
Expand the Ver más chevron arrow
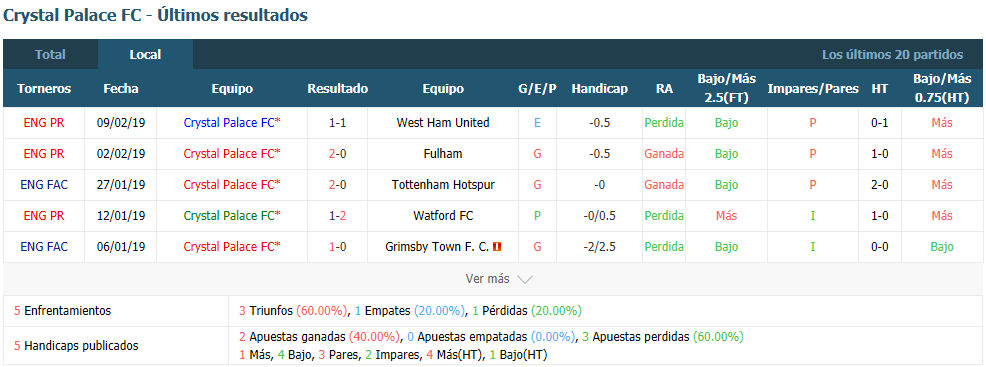pyautogui.click(x=525, y=279)
